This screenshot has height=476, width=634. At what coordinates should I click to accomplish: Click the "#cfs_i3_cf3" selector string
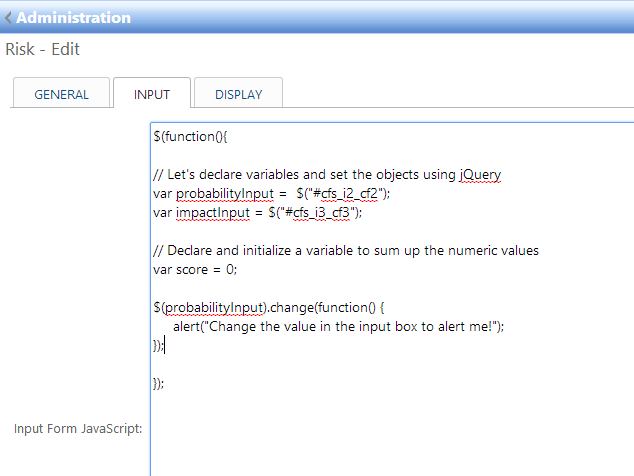click(317, 212)
